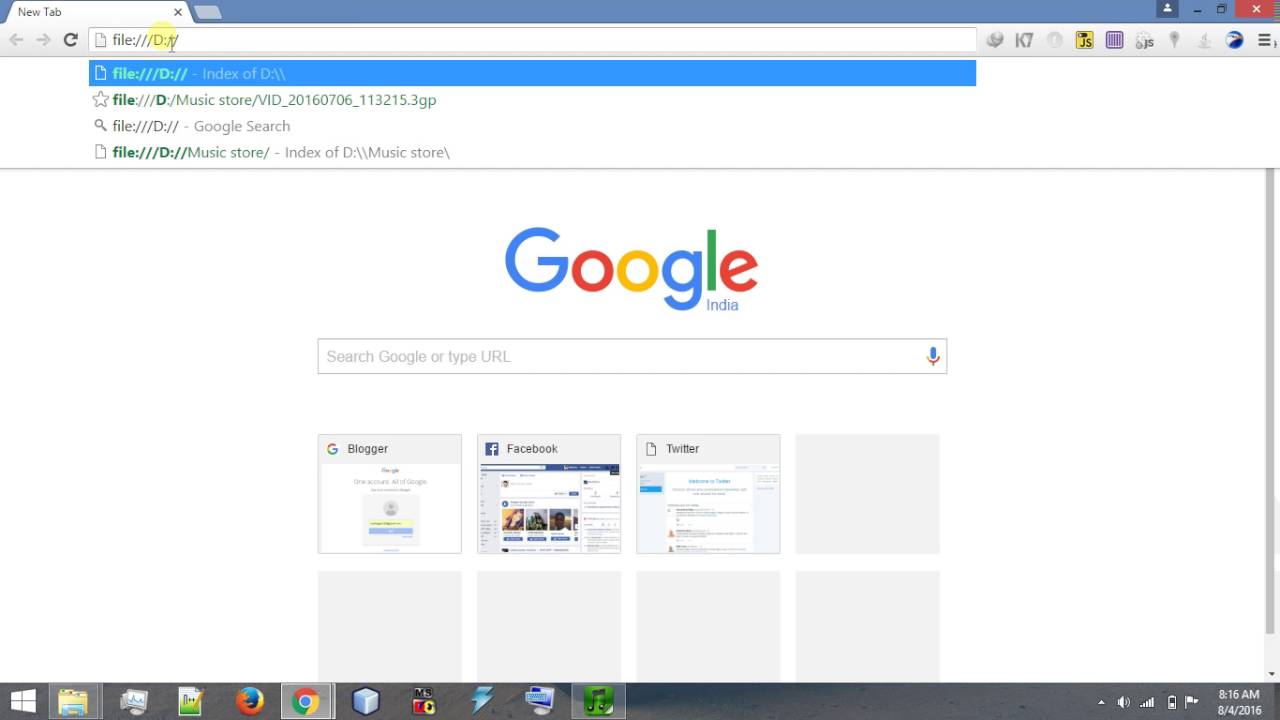Click the gray map pin extension icon
1280x720 pixels.
[x=1174, y=40]
